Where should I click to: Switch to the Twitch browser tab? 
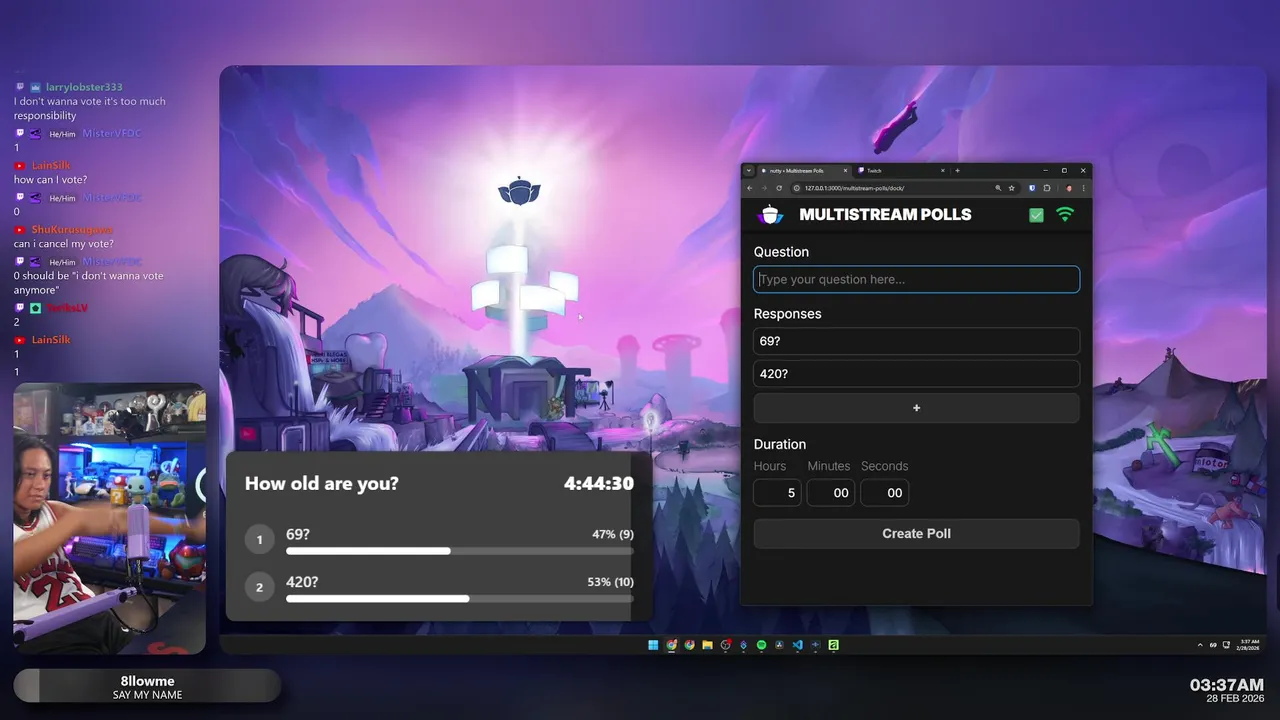tap(900, 171)
